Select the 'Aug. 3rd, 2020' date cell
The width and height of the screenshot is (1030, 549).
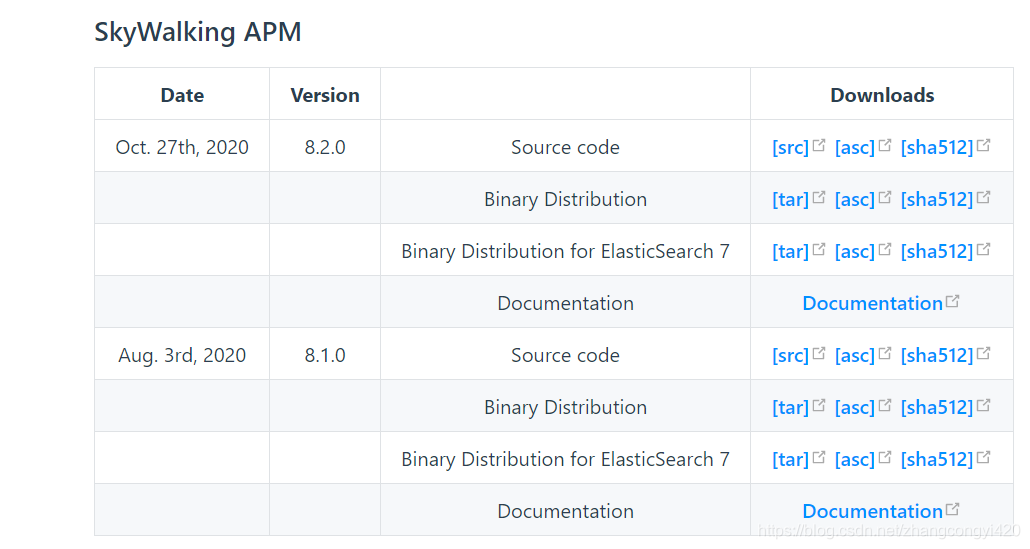182,355
